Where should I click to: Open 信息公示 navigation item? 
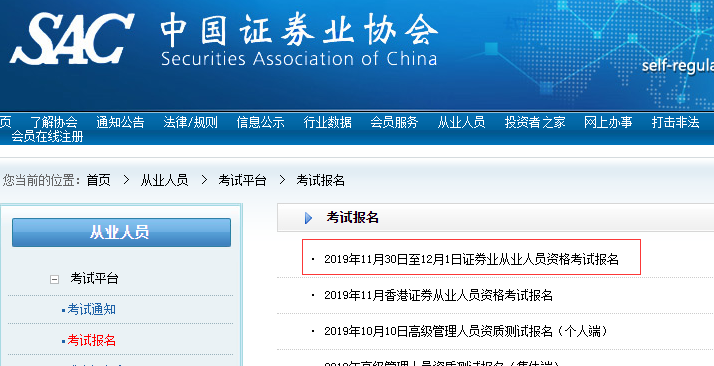[260, 122]
